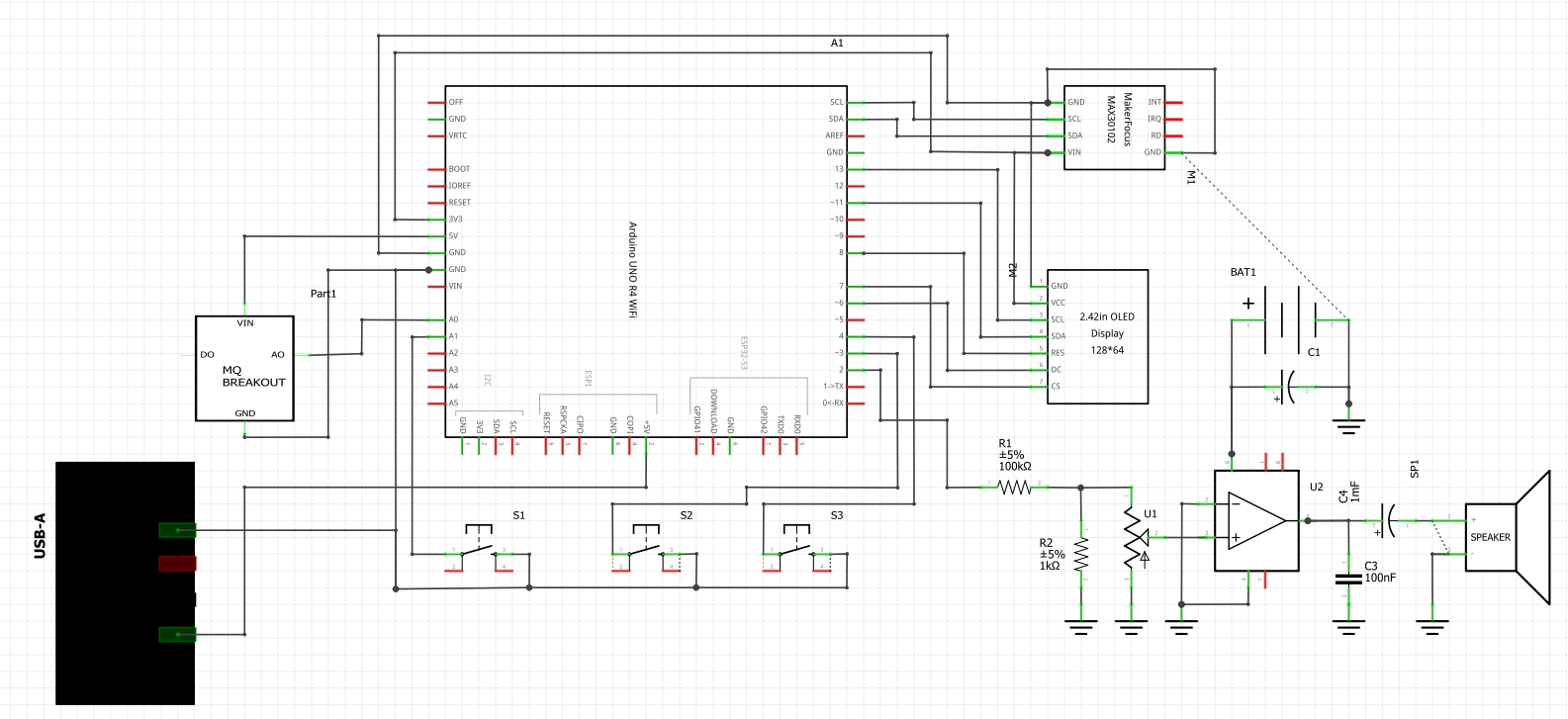1568x719 pixels.
Task: Click the speaker symbol
Action: [x=1507, y=537]
